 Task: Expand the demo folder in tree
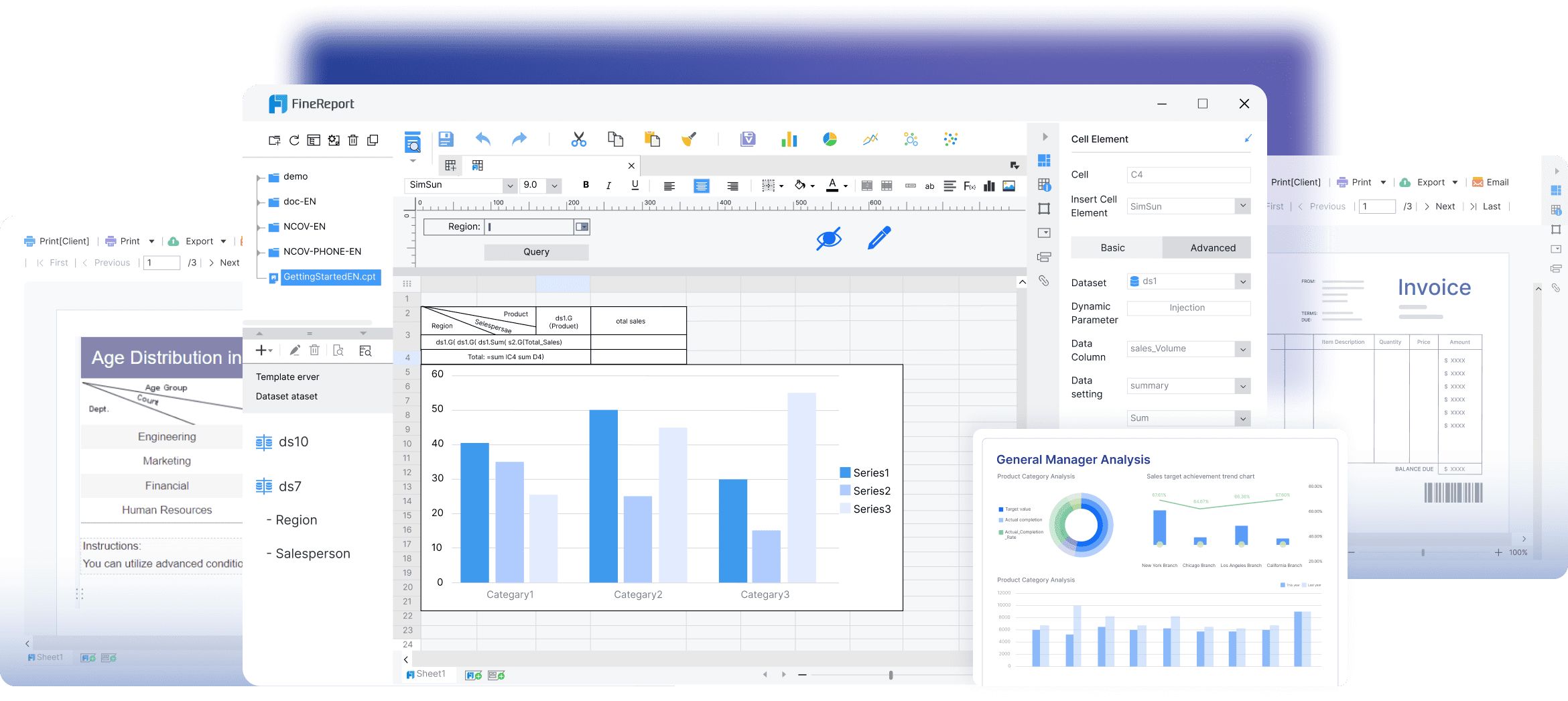(x=259, y=178)
